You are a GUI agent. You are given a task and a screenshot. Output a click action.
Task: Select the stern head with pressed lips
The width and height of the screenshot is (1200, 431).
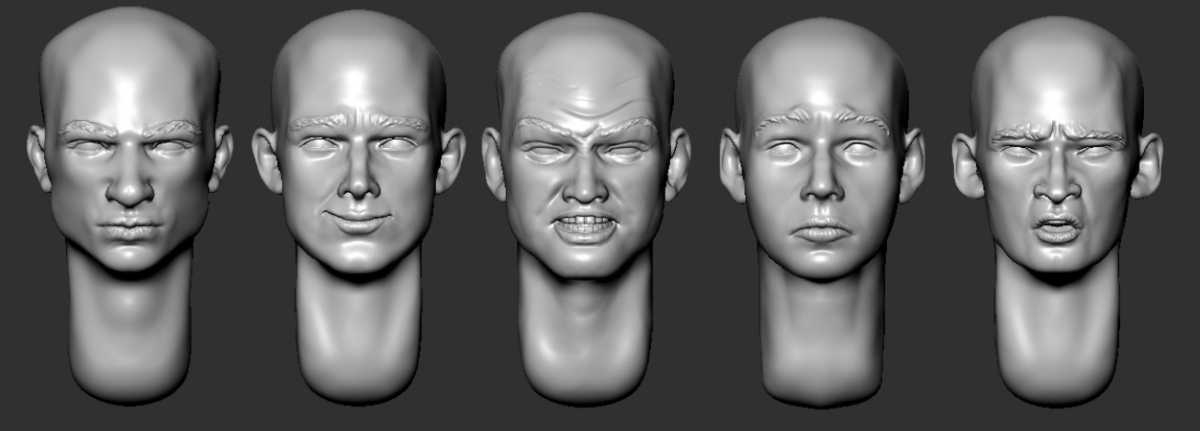tap(130, 170)
